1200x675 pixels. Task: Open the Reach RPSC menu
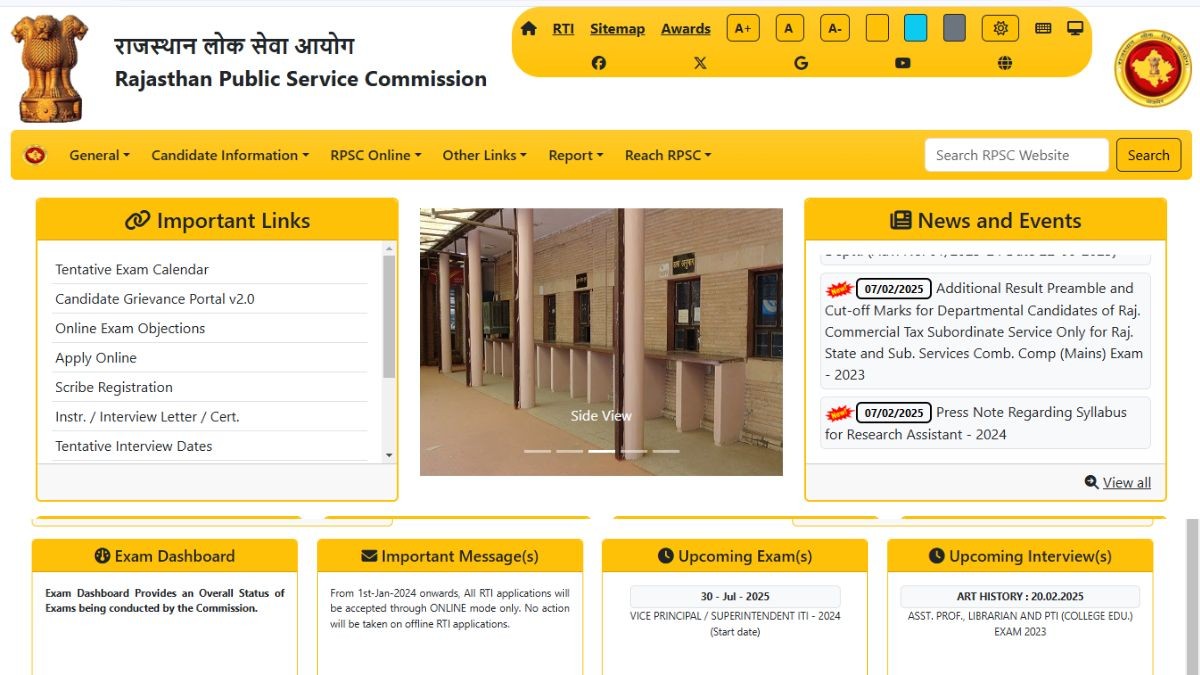(668, 155)
